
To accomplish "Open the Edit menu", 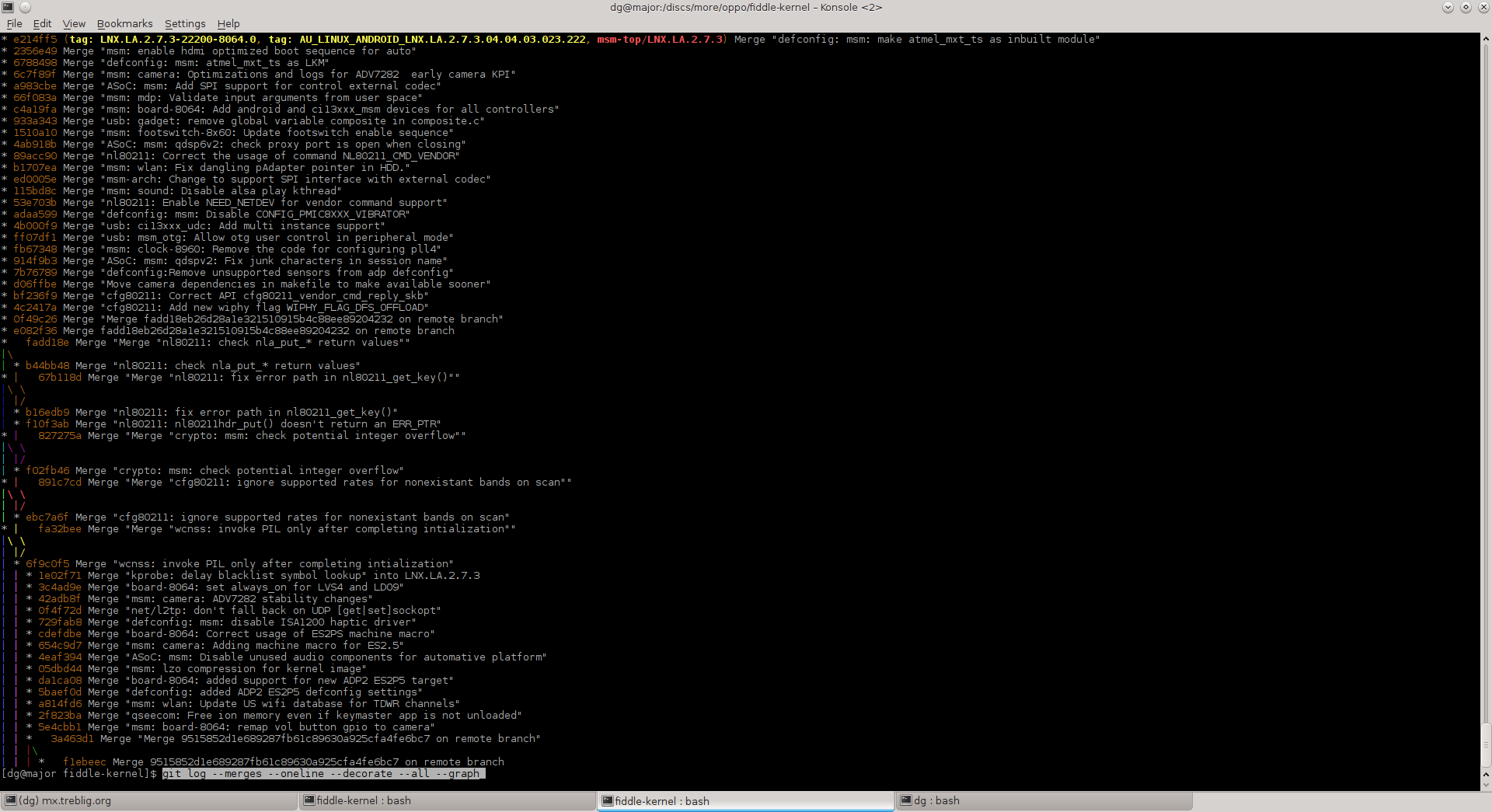I will click(x=42, y=24).
